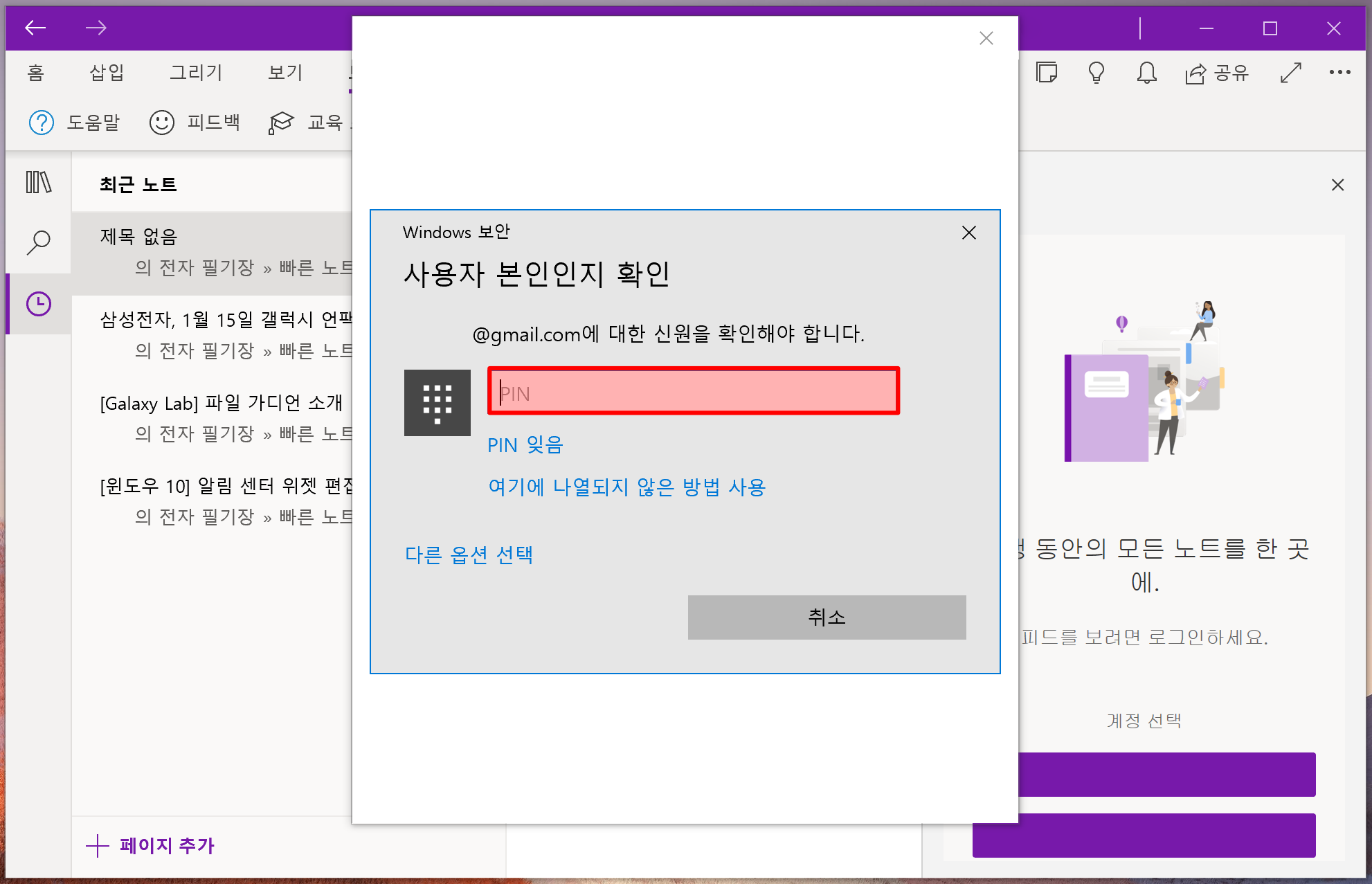
Task: Click 다른 옵션 선택 link
Action: [x=469, y=554]
